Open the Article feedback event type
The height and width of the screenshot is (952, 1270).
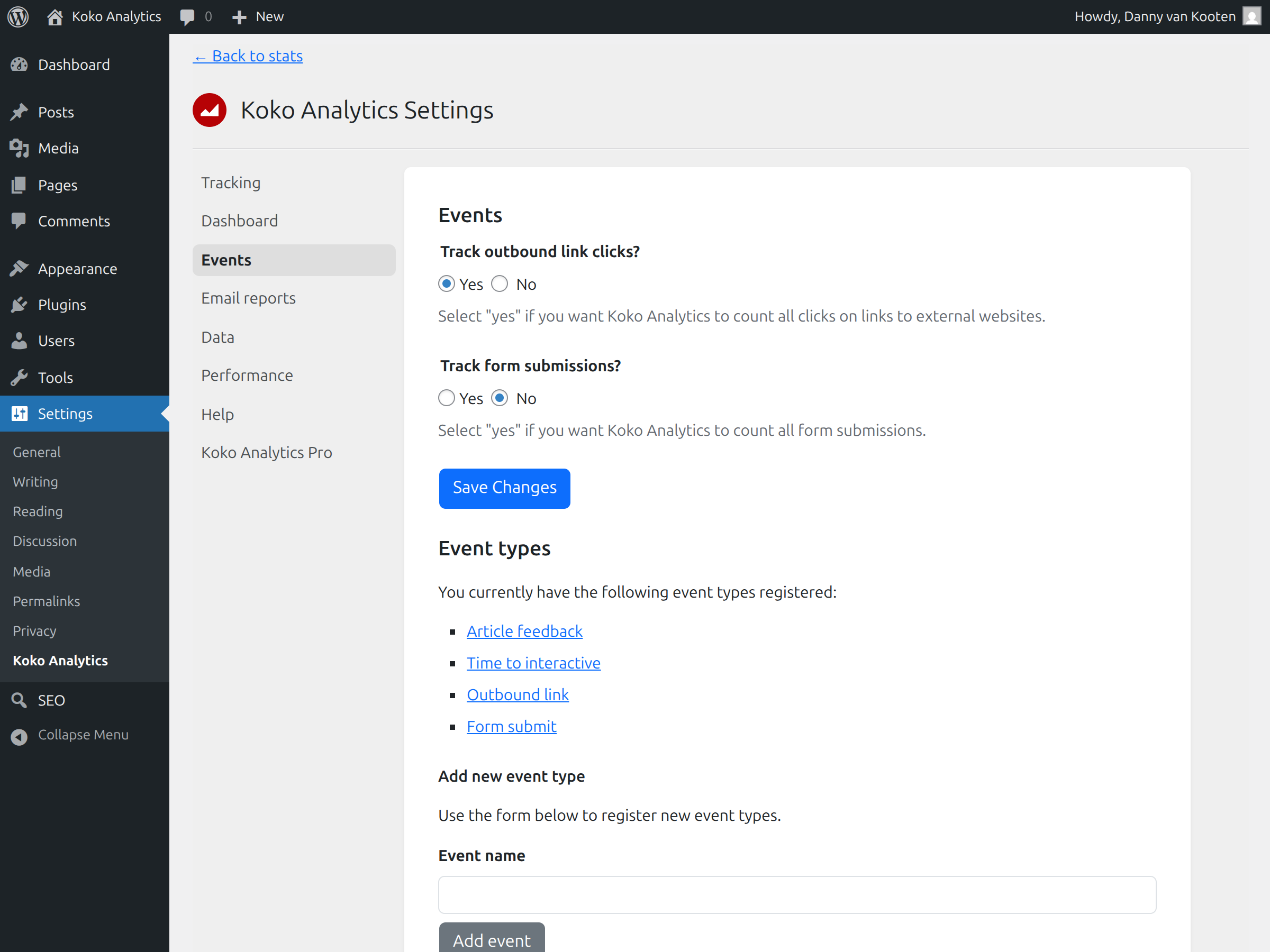click(524, 630)
